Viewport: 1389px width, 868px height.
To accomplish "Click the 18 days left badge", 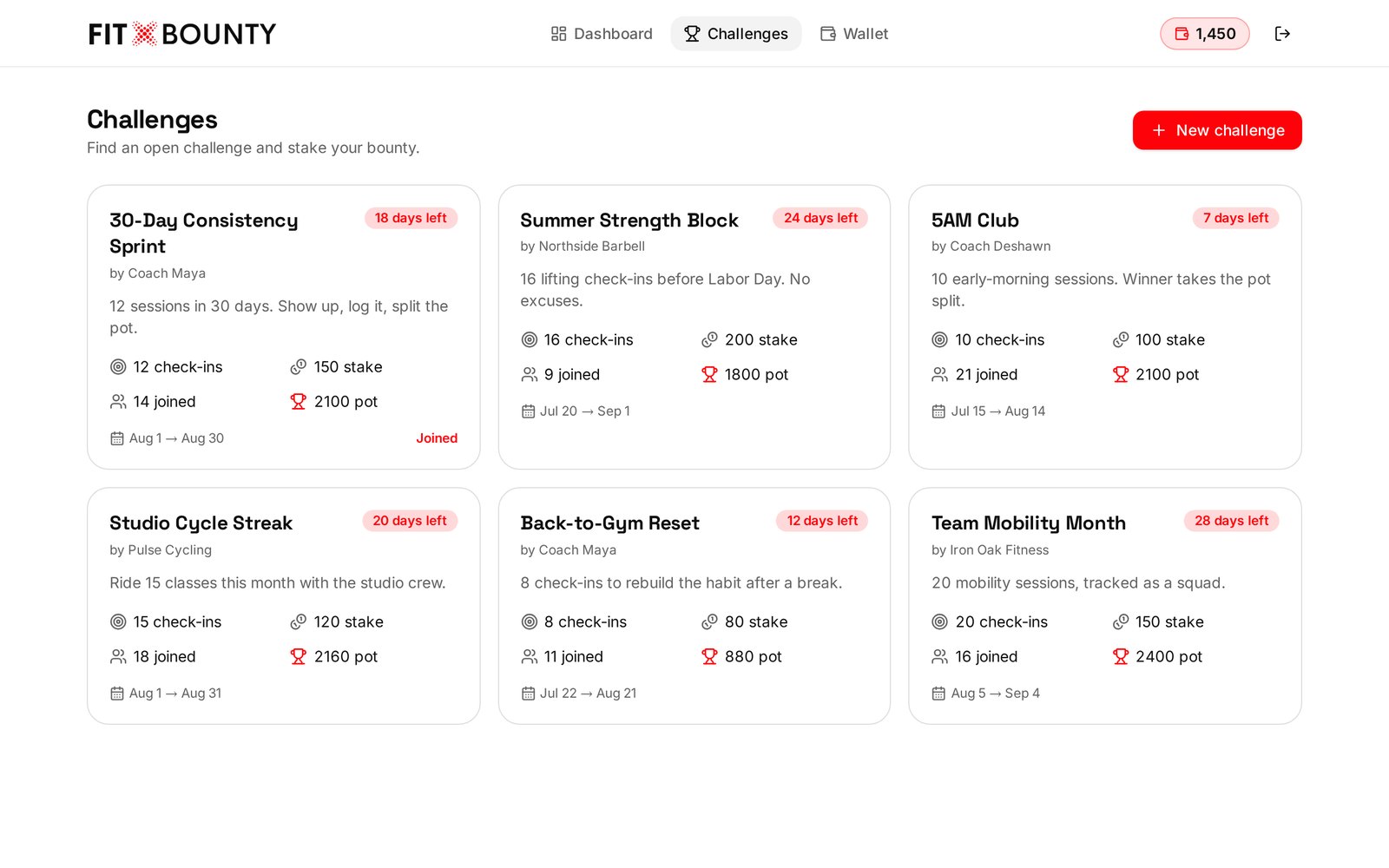I will point(411,218).
